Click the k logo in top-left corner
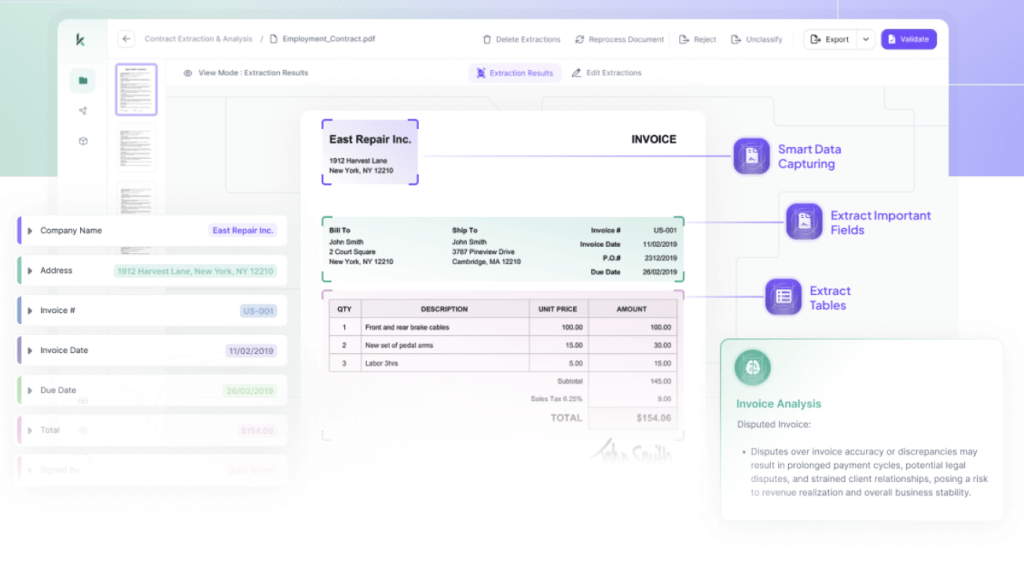 click(x=80, y=40)
